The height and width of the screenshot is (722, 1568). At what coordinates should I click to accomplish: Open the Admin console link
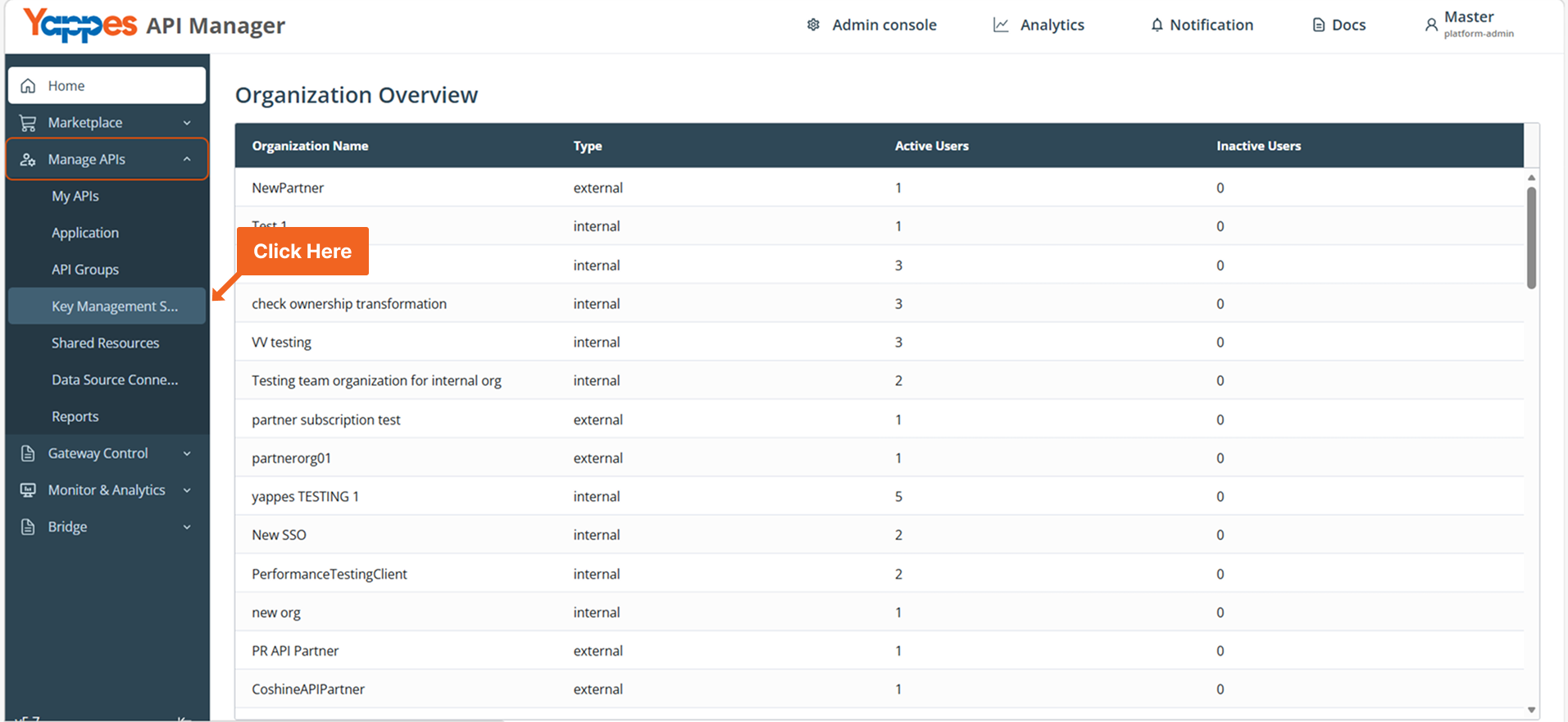tap(872, 25)
